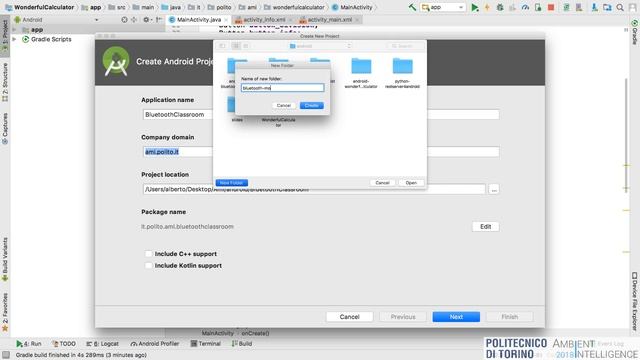
Task: Stop the app with the red square icon
Action: click(x=551, y=7)
